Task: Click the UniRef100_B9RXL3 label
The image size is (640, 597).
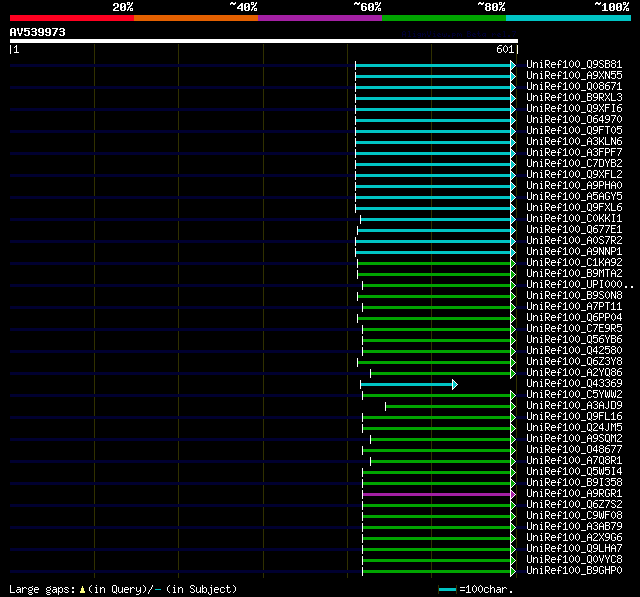Action: [574, 98]
